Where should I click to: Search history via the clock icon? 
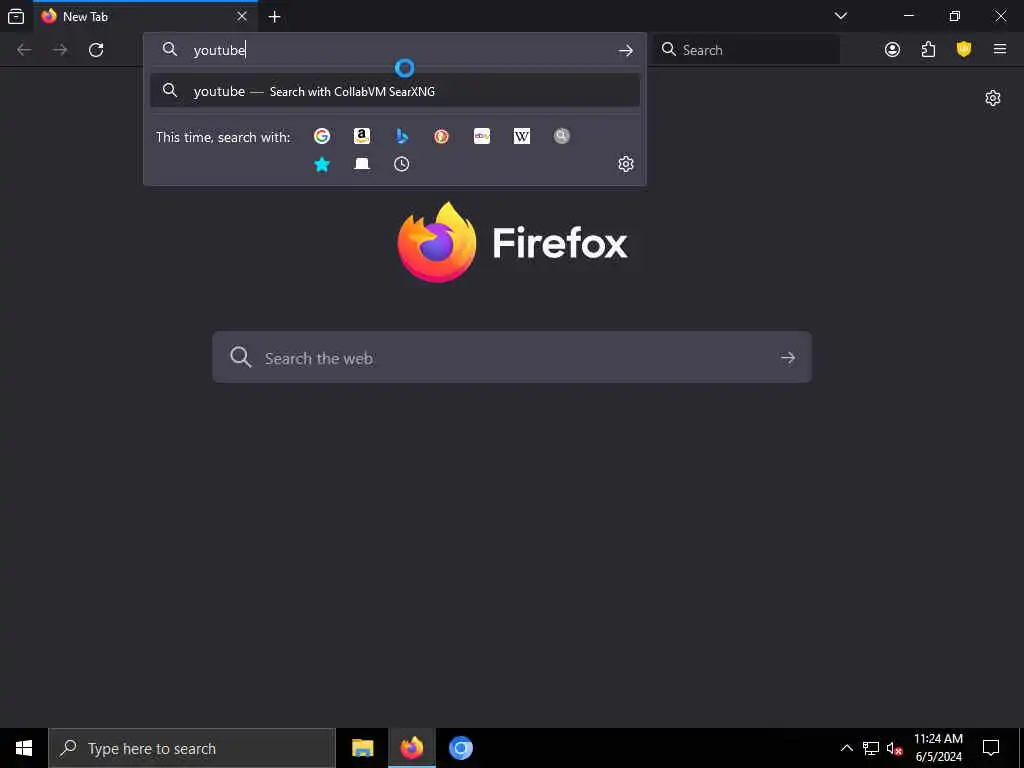click(x=402, y=164)
